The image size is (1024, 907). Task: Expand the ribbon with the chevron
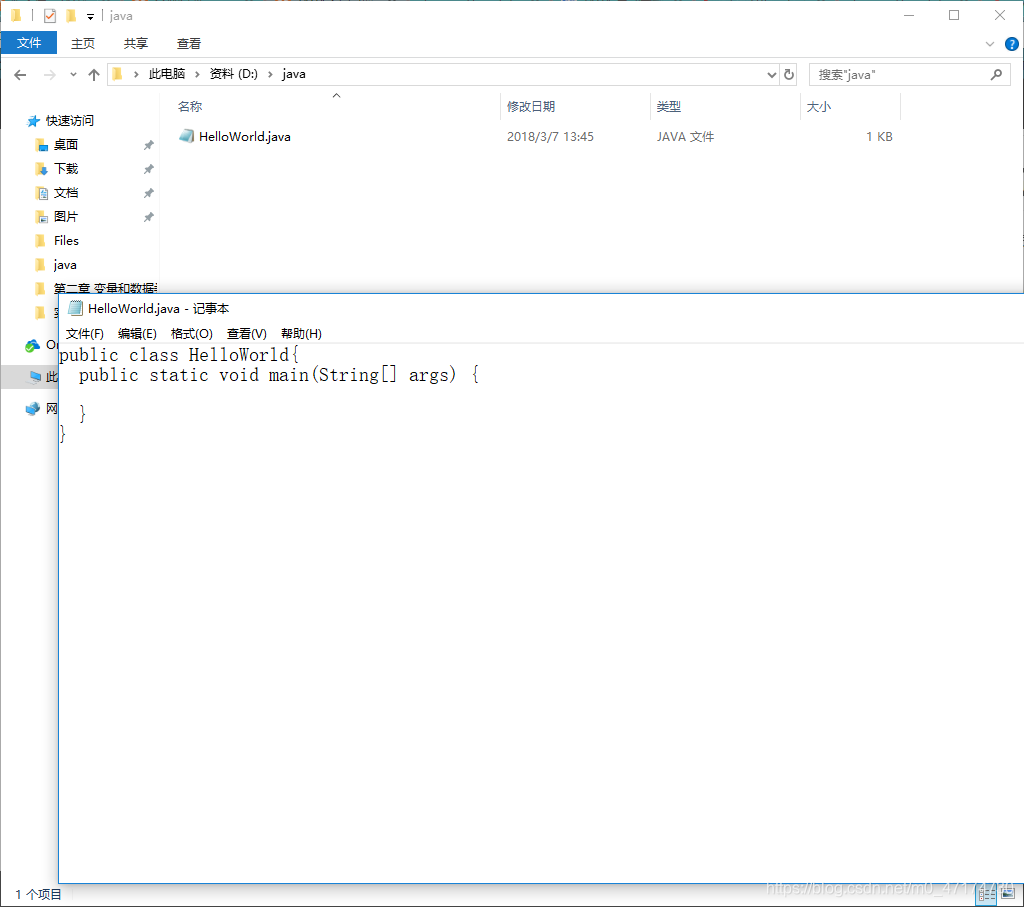click(990, 44)
